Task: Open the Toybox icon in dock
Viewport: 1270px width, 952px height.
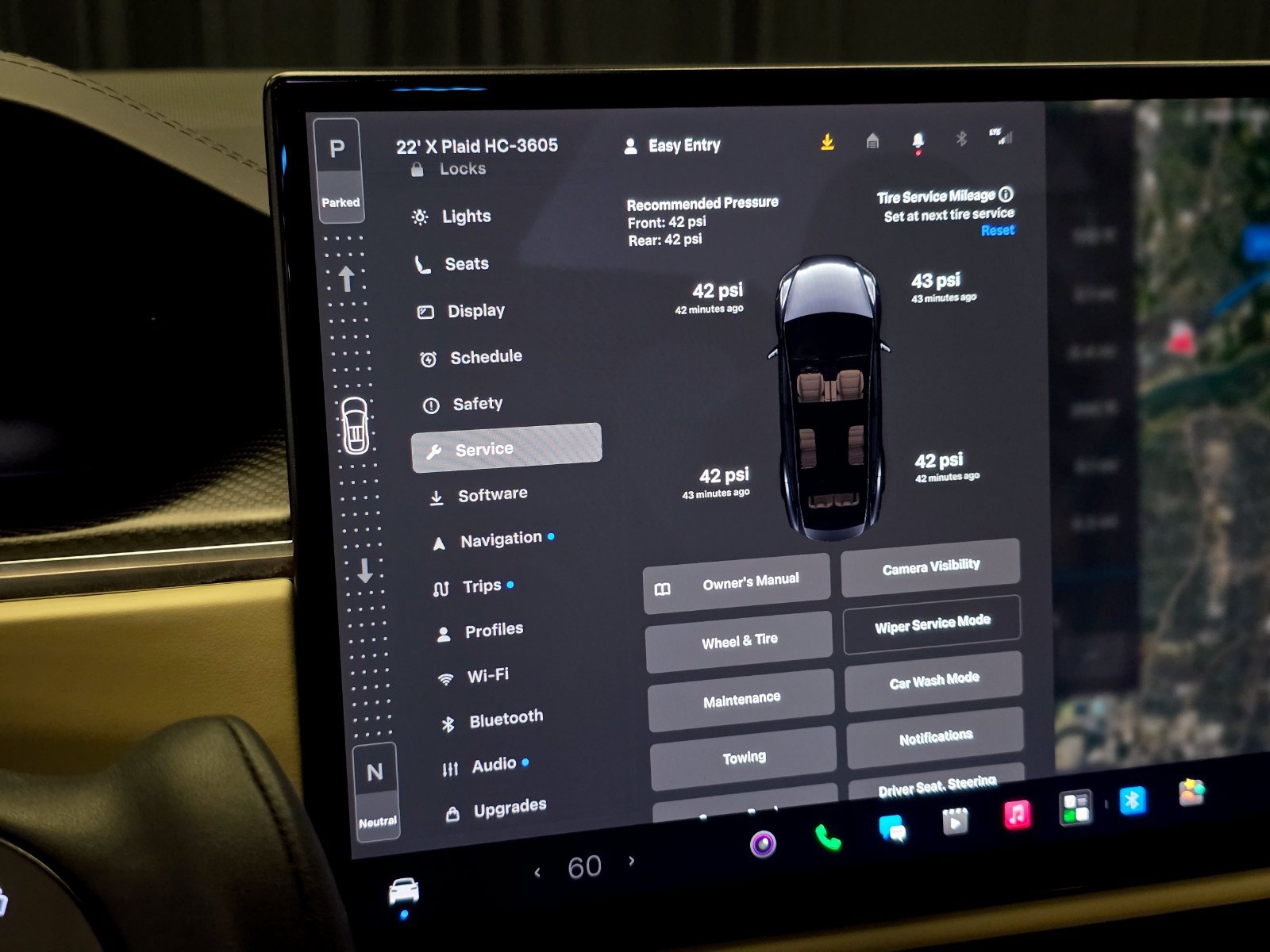Action: click(1191, 793)
